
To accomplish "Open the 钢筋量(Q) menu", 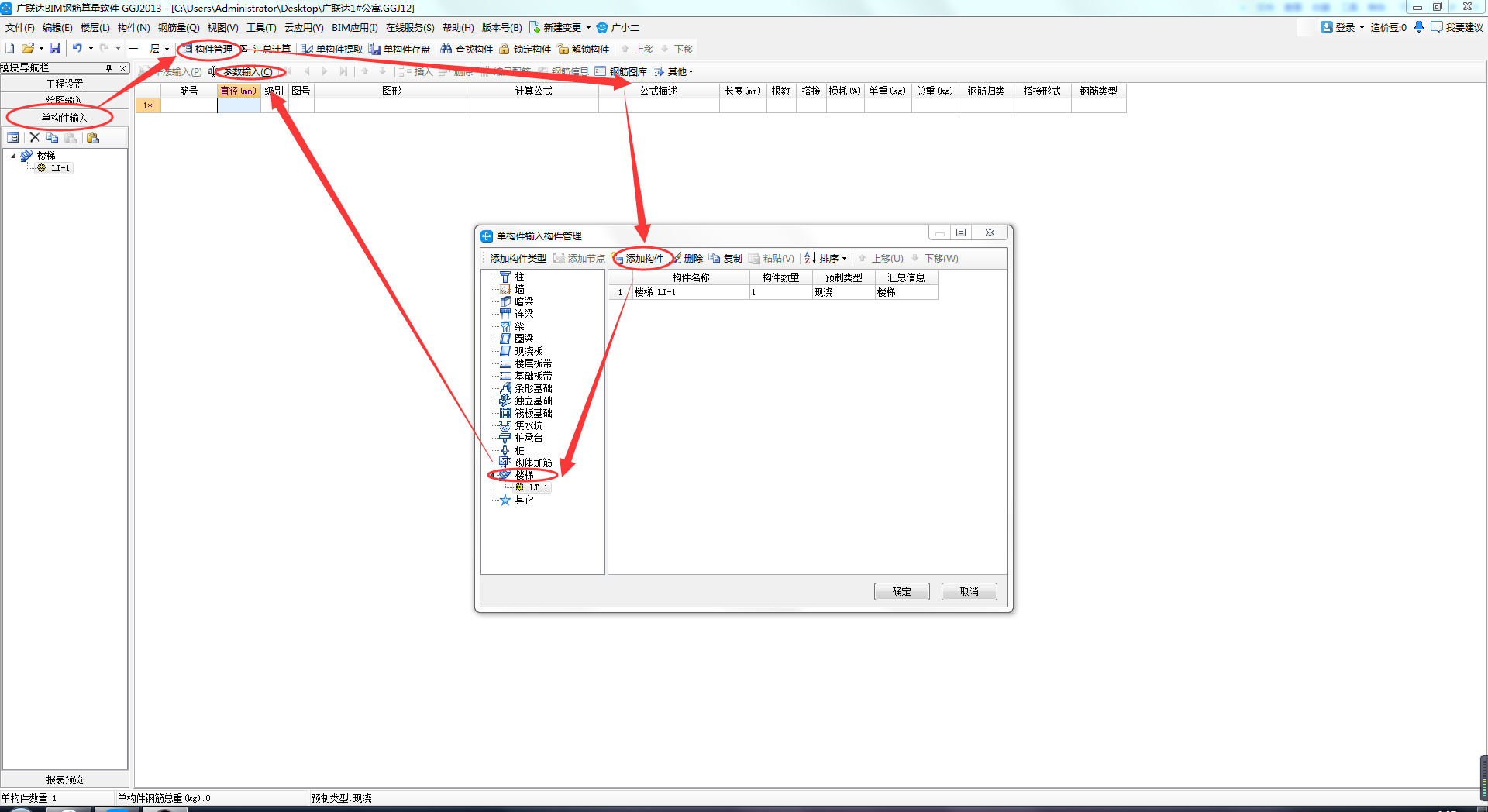I will (179, 27).
